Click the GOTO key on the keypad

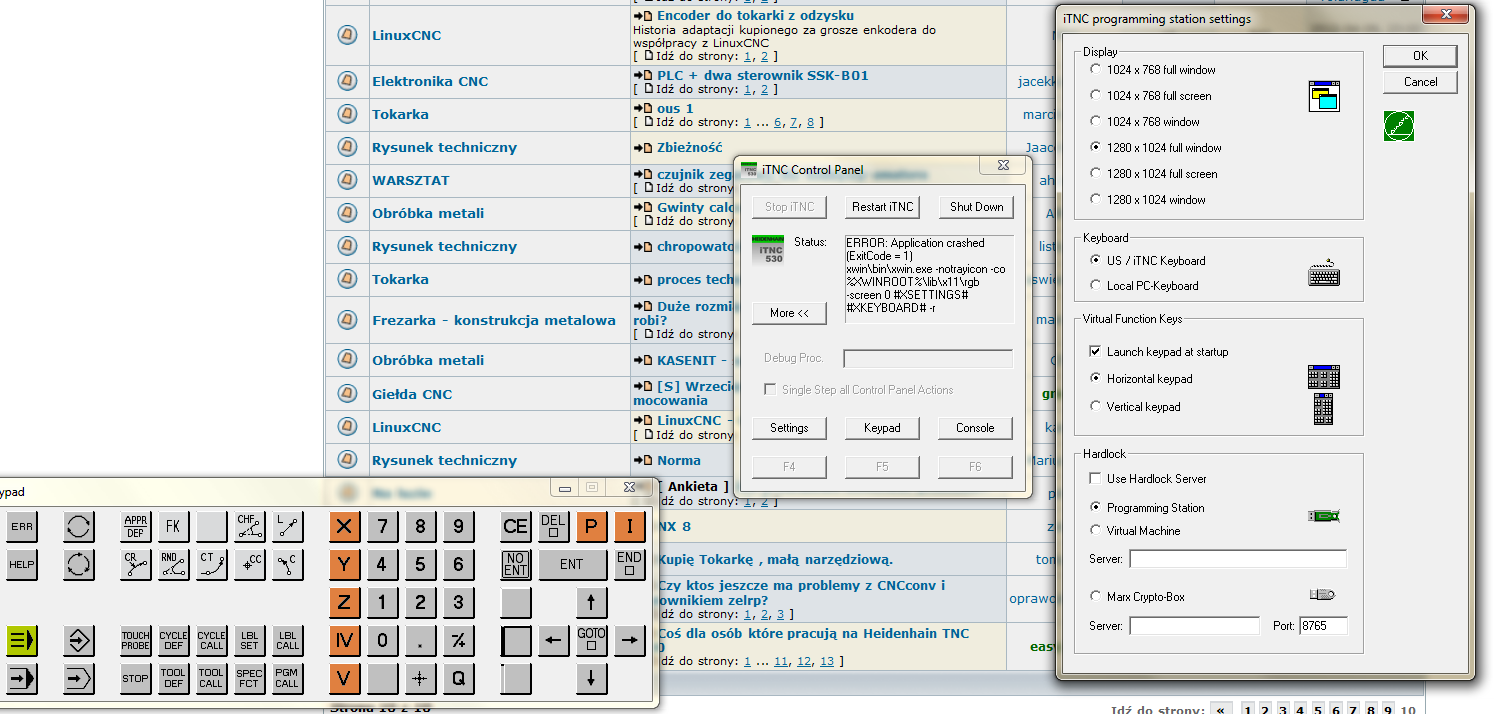click(592, 640)
